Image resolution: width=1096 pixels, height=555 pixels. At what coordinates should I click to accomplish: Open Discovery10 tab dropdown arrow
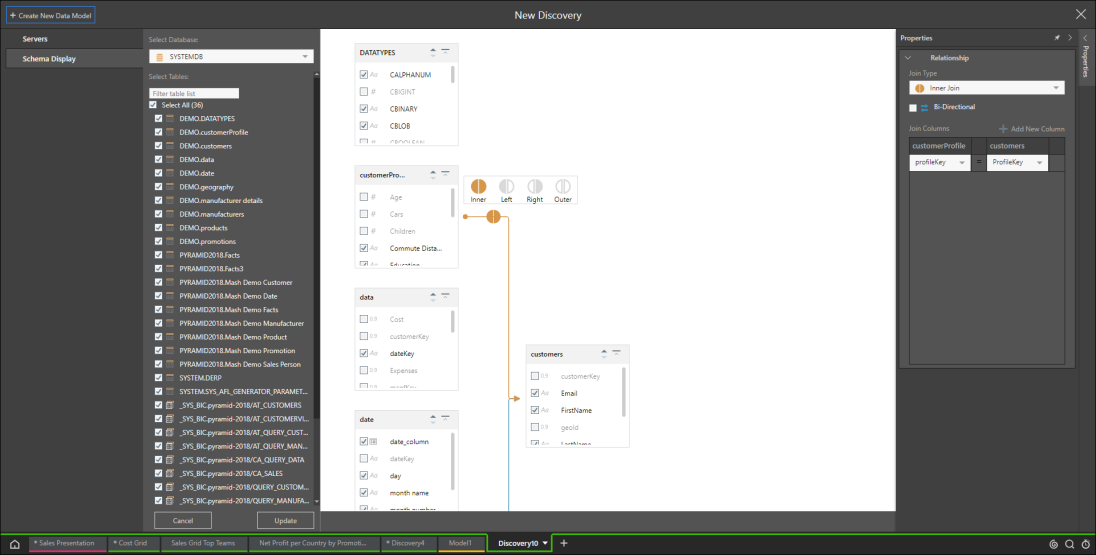point(545,543)
